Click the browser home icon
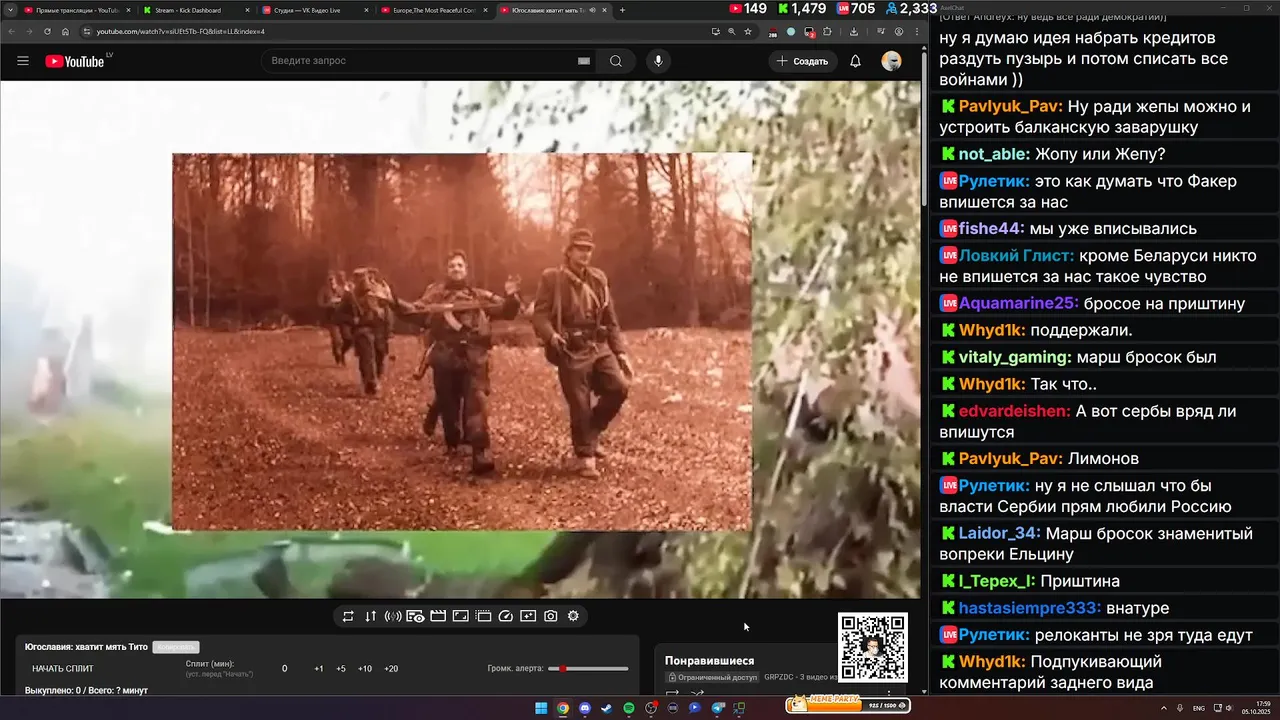This screenshot has height=720, width=1280. (65, 31)
